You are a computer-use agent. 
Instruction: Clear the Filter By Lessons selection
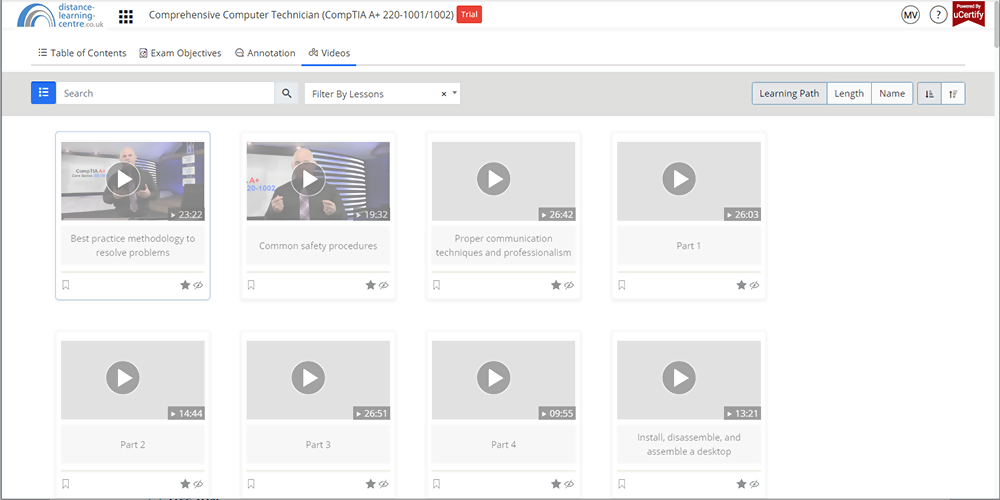coord(444,93)
